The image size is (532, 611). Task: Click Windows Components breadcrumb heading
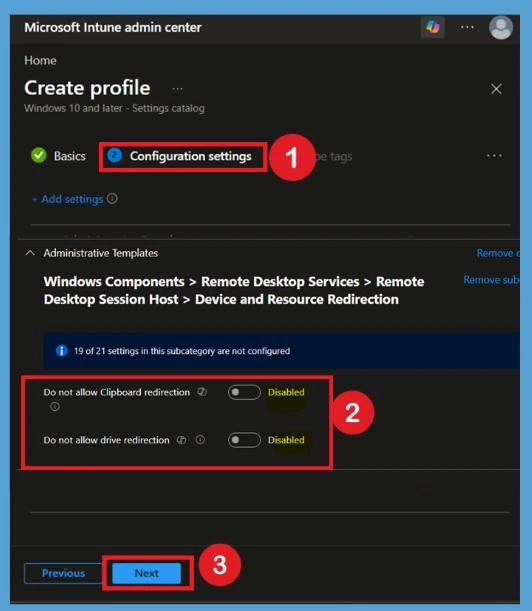234,290
